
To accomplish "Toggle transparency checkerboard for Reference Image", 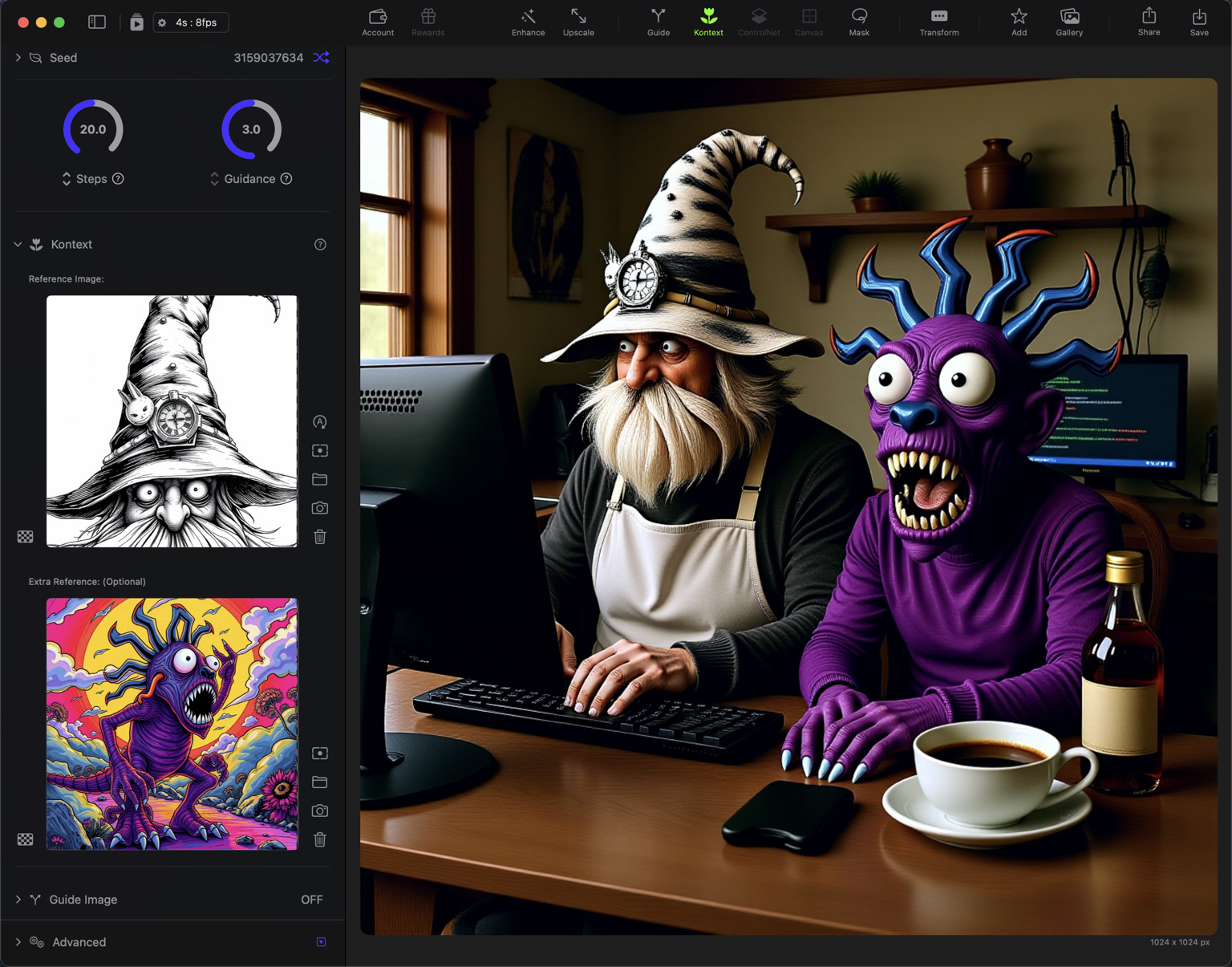I will coord(26,537).
